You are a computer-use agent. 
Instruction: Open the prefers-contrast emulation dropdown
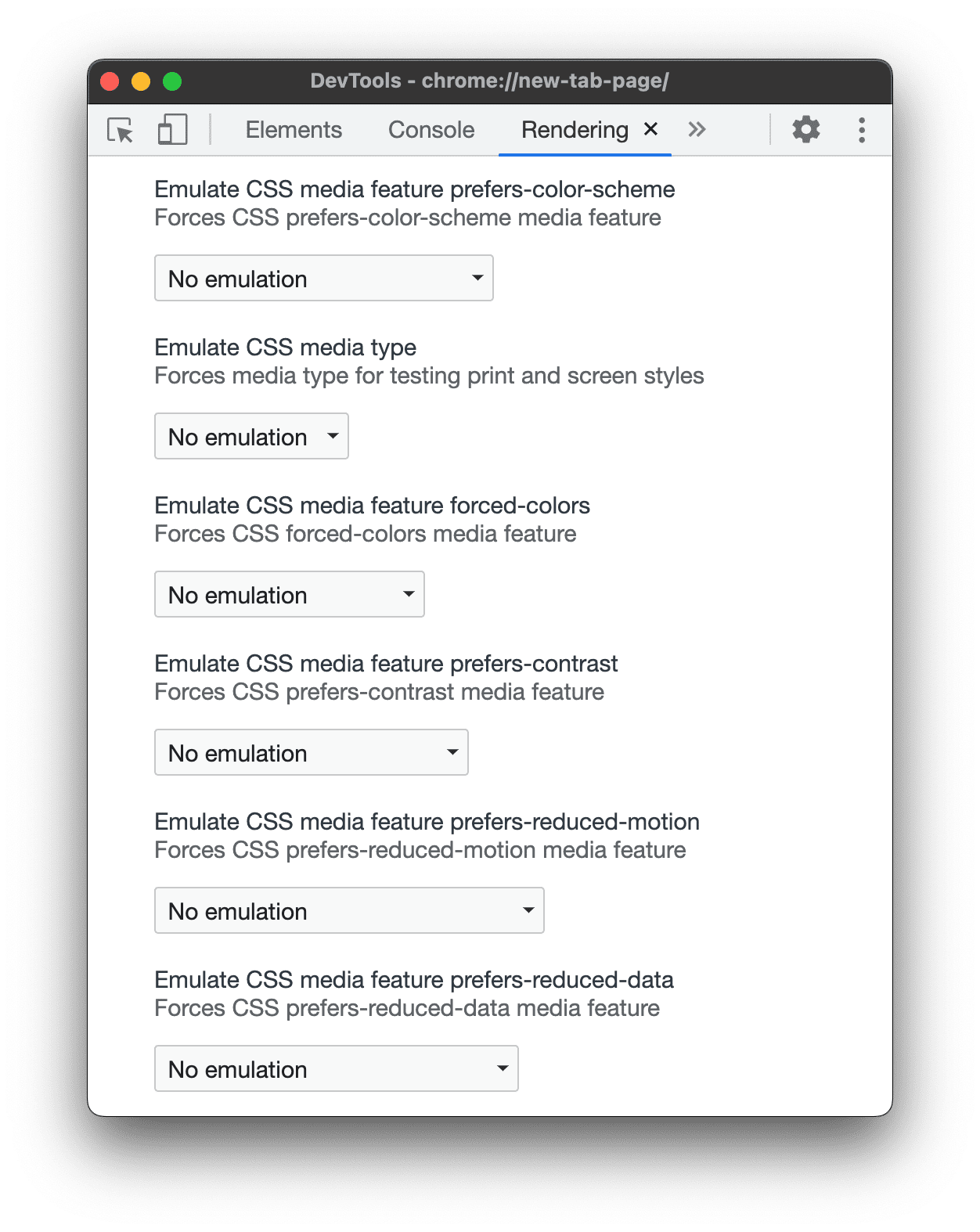311,752
